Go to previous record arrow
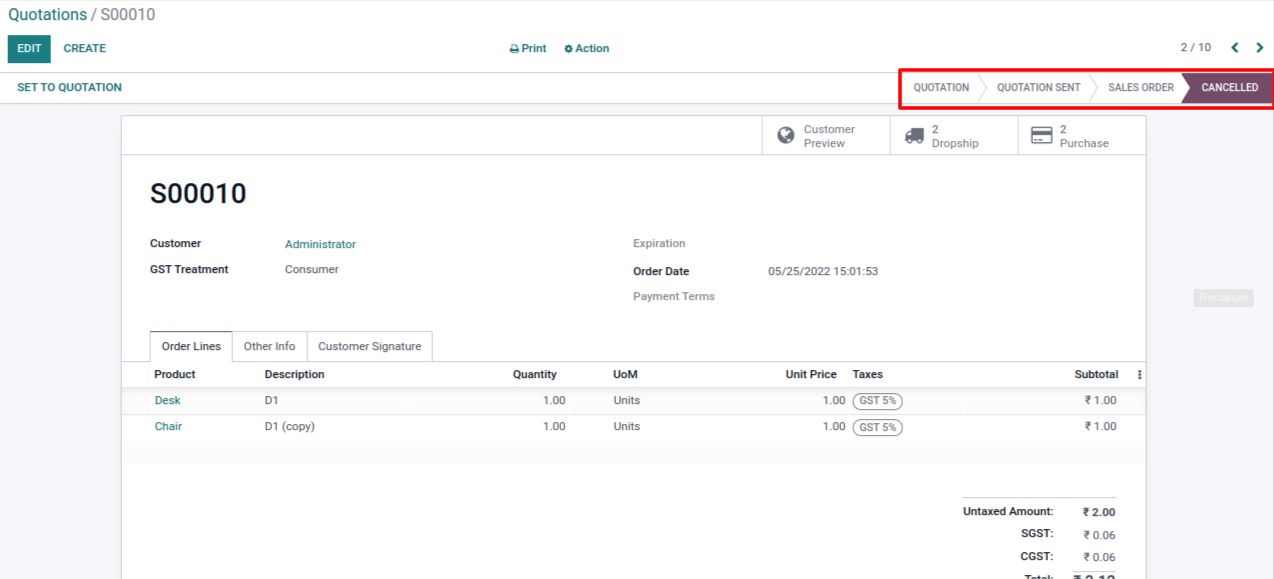The width and height of the screenshot is (1274, 579). [x=1234, y=48]
